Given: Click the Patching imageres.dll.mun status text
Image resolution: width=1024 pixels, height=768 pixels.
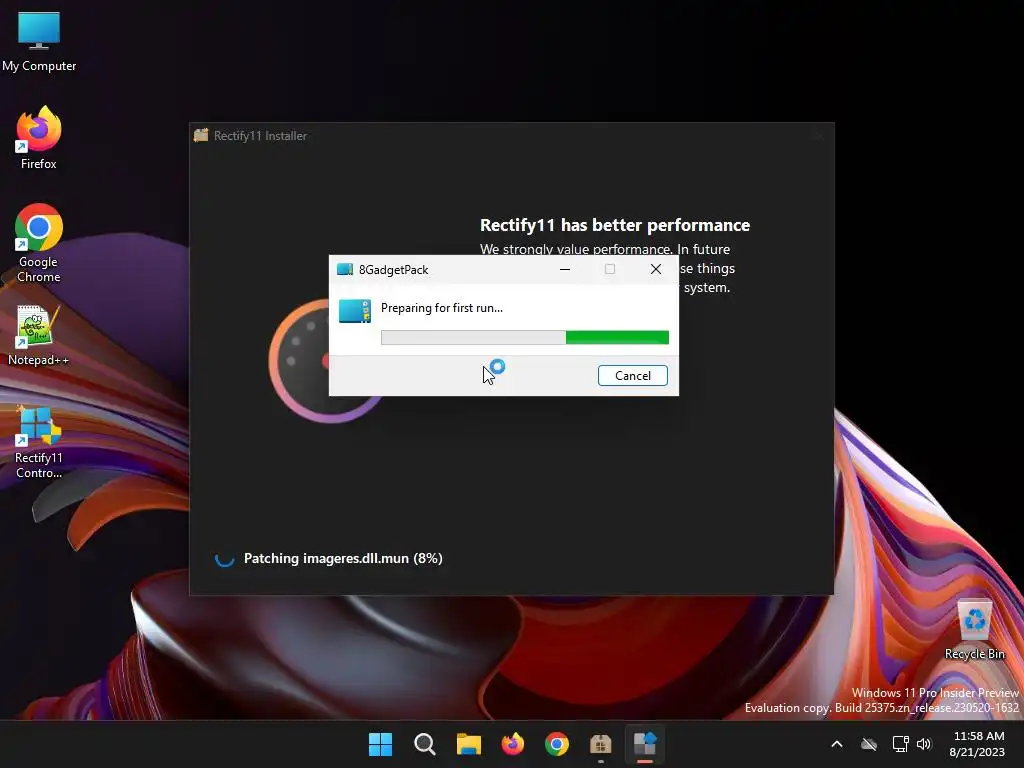Looking at the screenshot, I should point(343,558).
